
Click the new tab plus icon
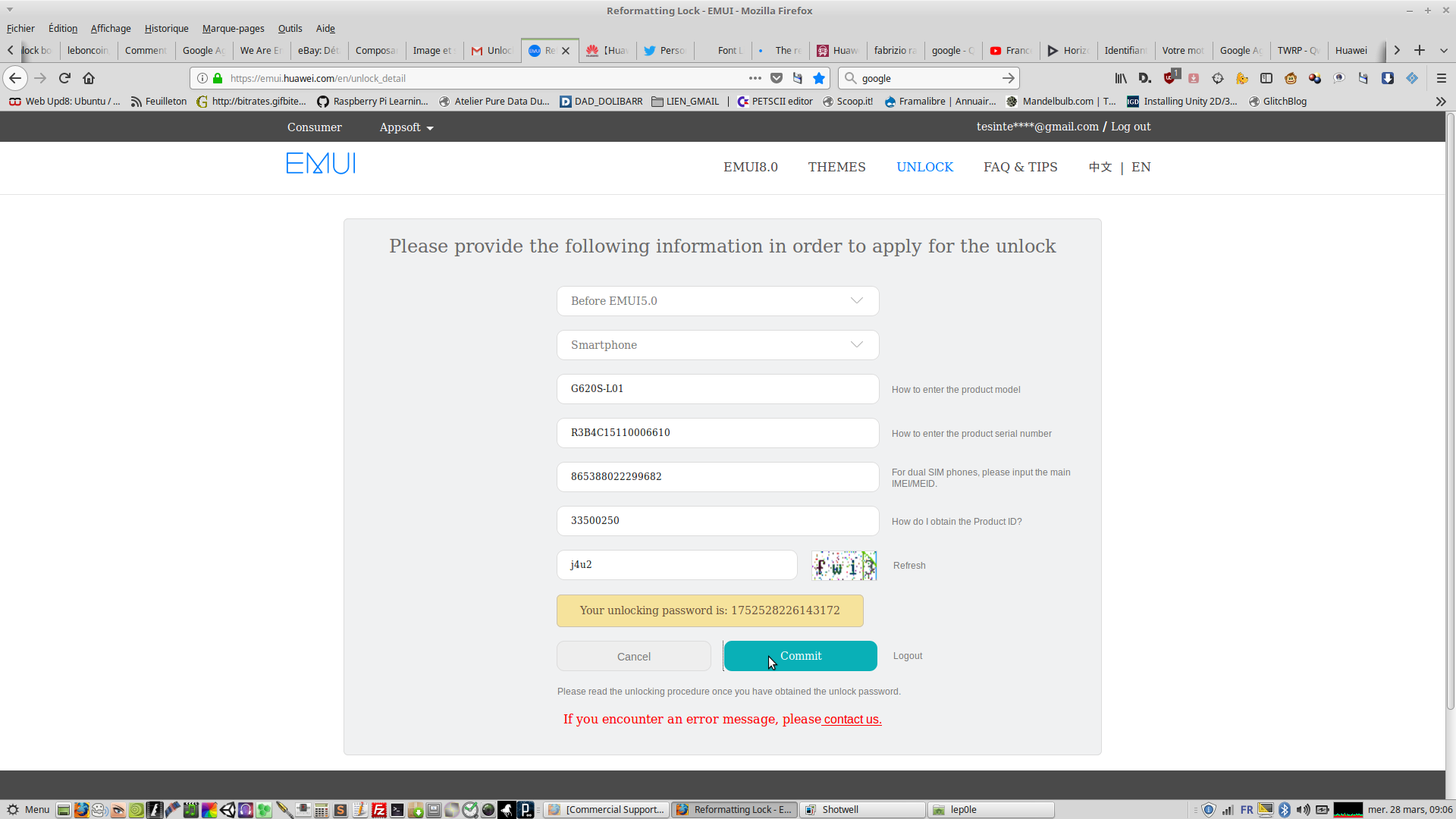tap(1420, 50)
